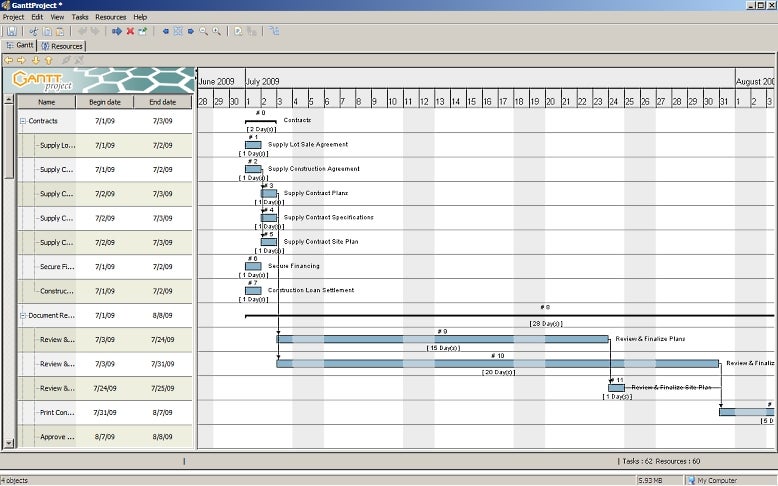Click the print preview document icon
This screenshot has height=486, width=778.
(x=238, y=31)
